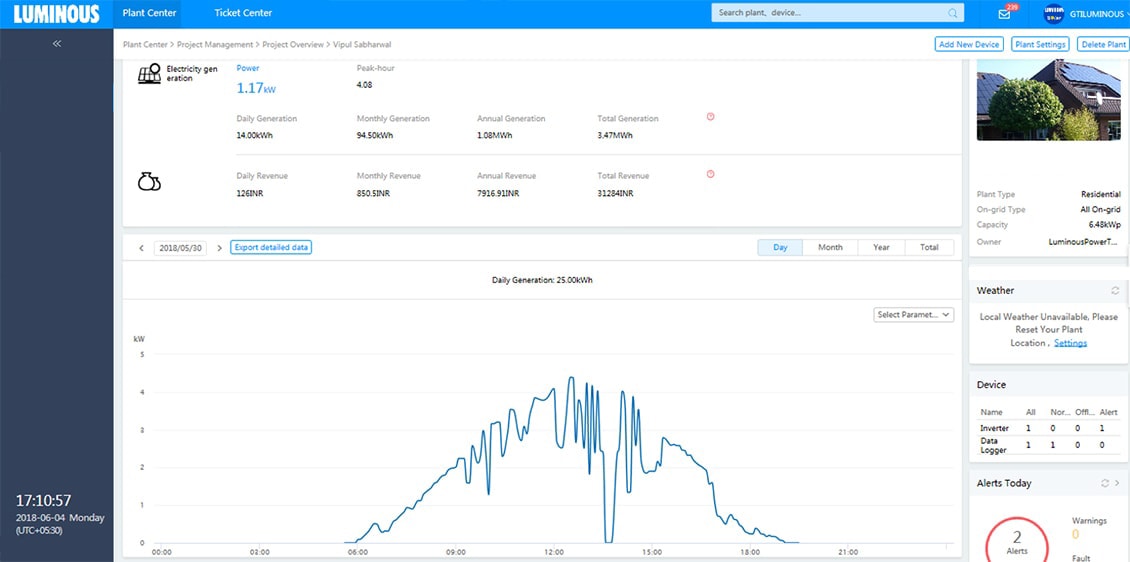Viewport: 1130px width, 562px height.
Task: Open the Plant Center tab
Action: click(x=149, y=13)
